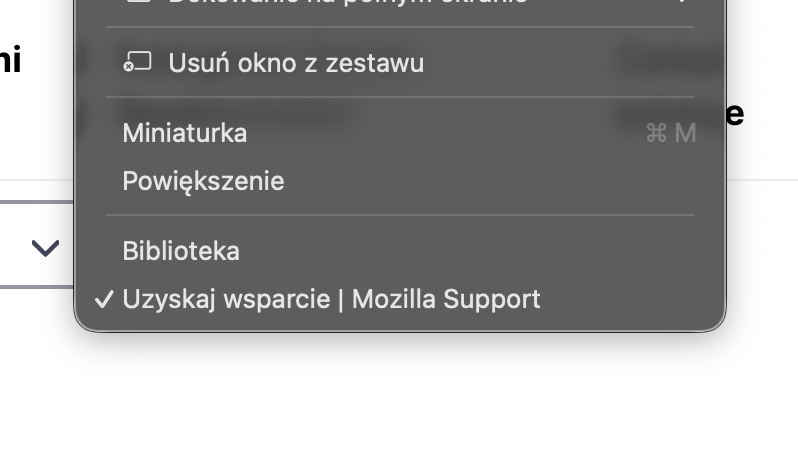Click the remove-window-from-set icon

137,62
